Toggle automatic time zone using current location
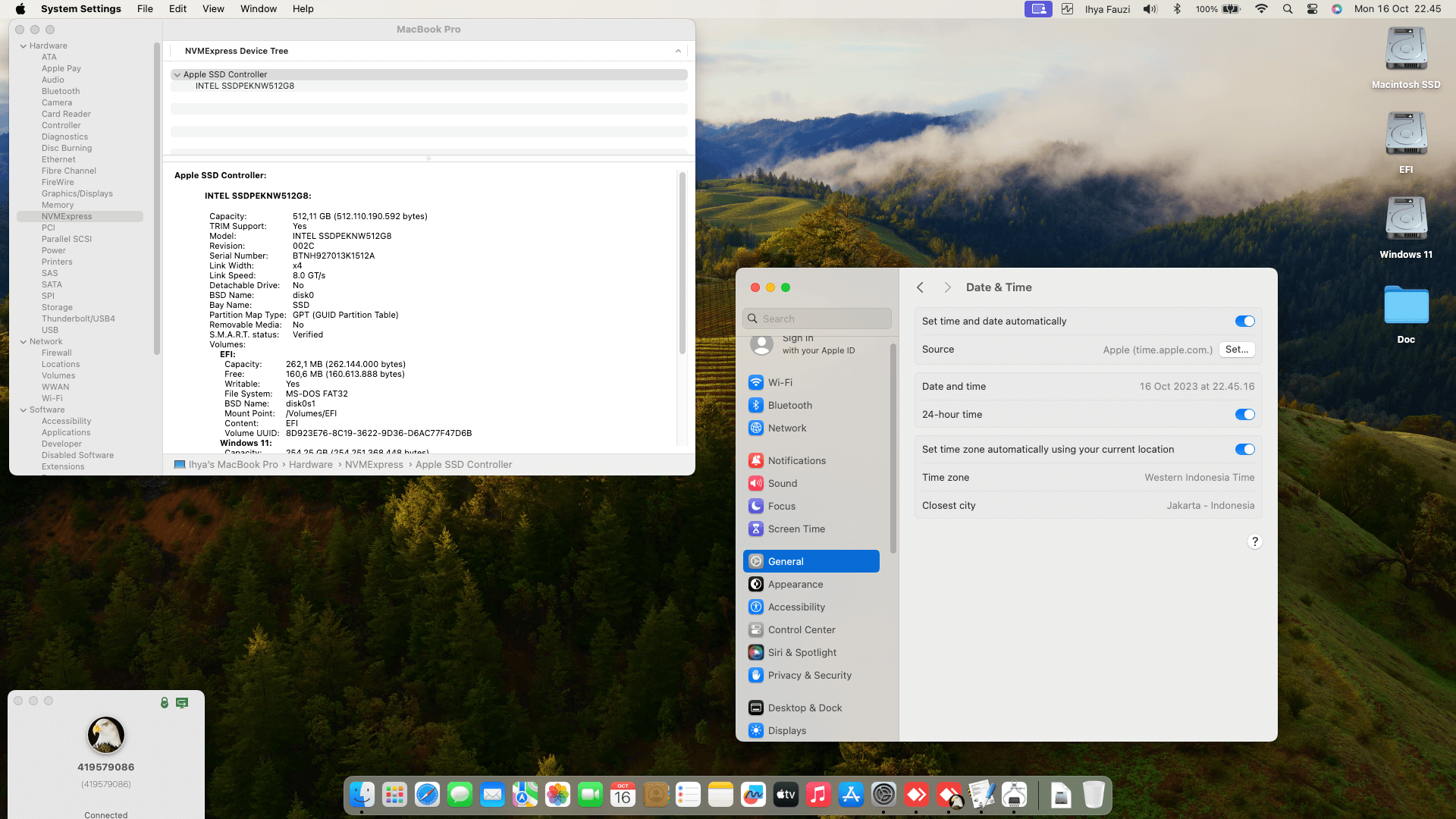The image size is (1456, 819). click(1245, 450)
